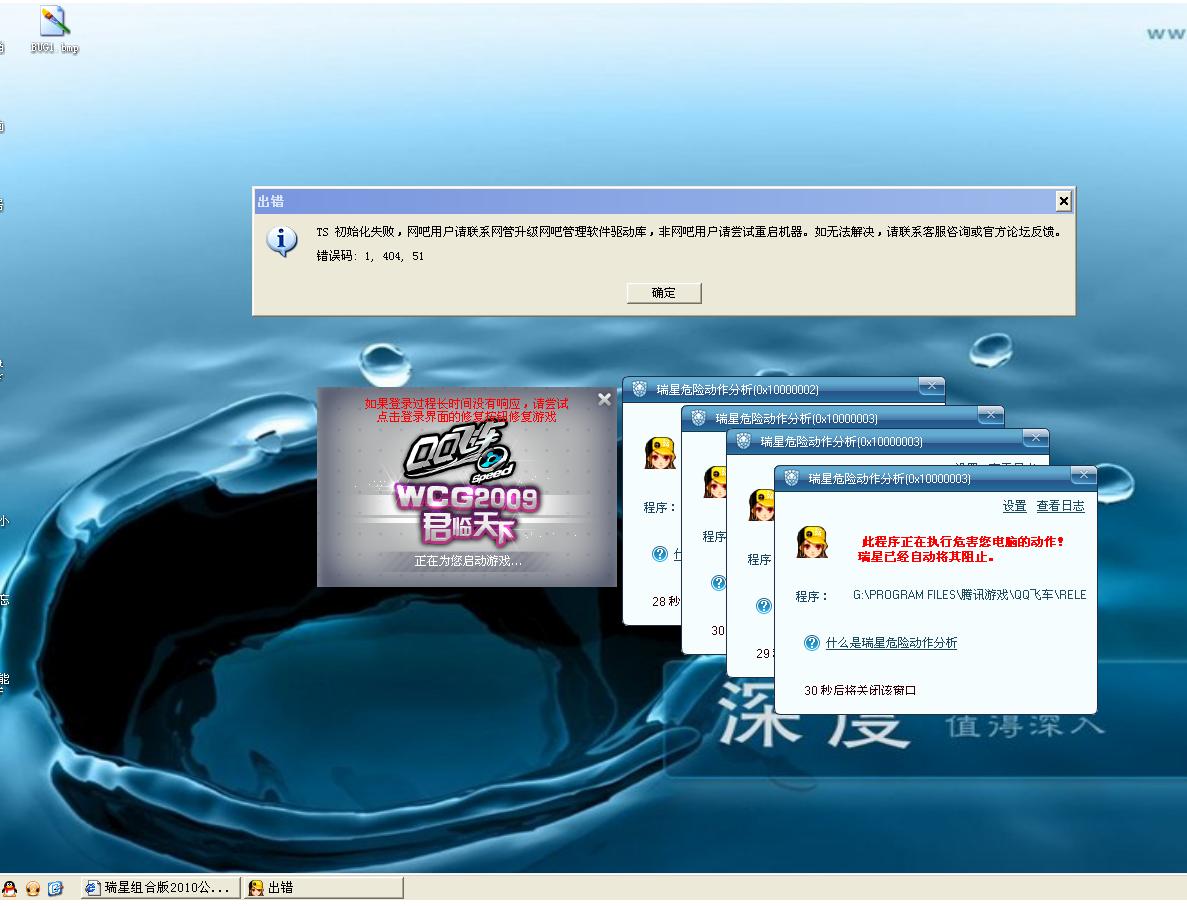This screenshot has height=906, width=1187.
Task: Close the second Rising alert window
Action: pyautogui.click(x=990, y=415)
